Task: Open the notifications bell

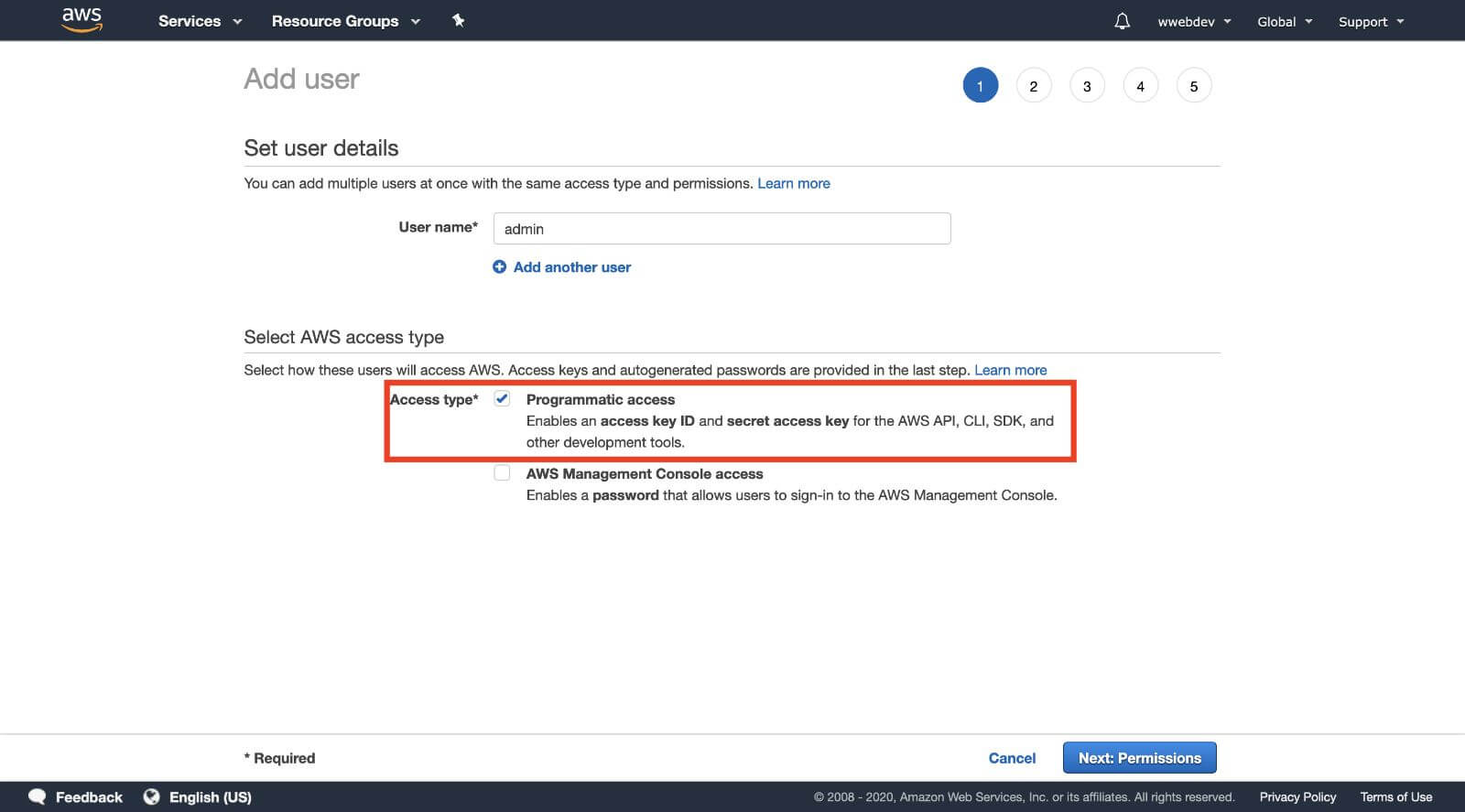Action: pos(1122,21)
